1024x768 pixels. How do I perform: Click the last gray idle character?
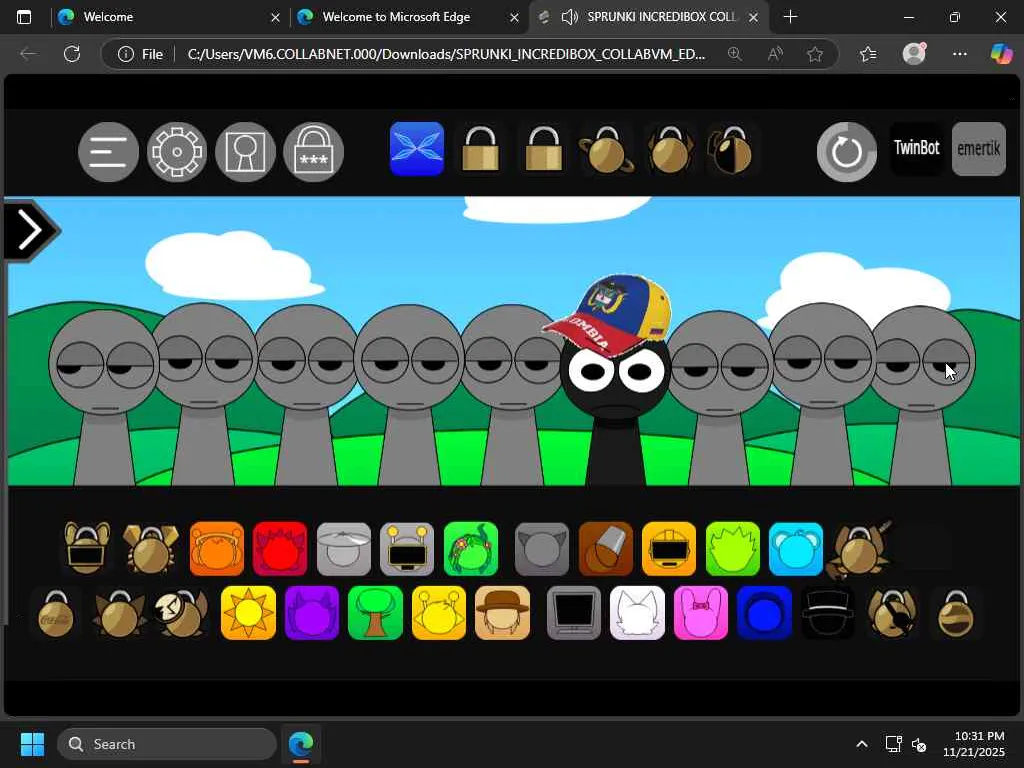coord(921,397)
